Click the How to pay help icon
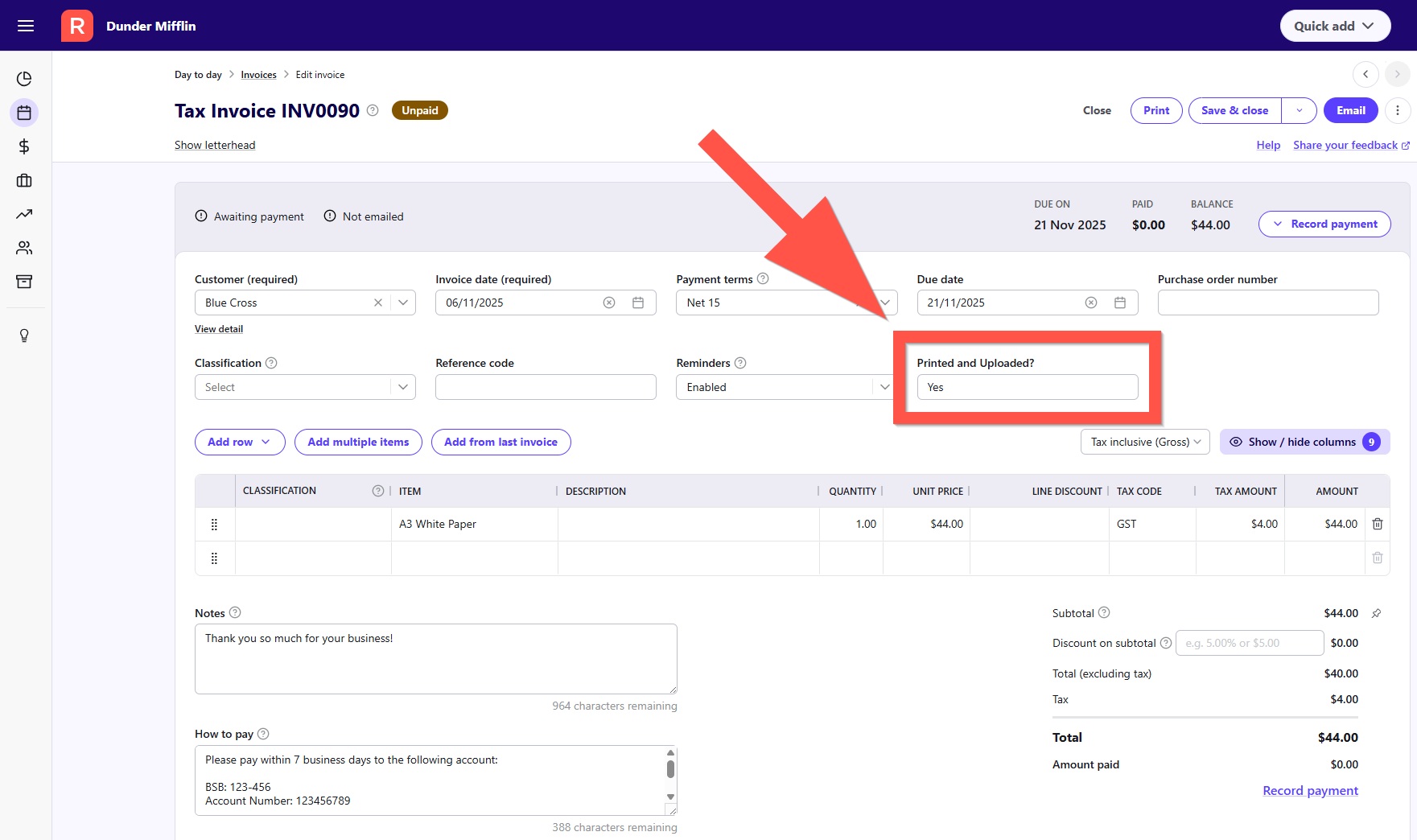 [263, 734]
